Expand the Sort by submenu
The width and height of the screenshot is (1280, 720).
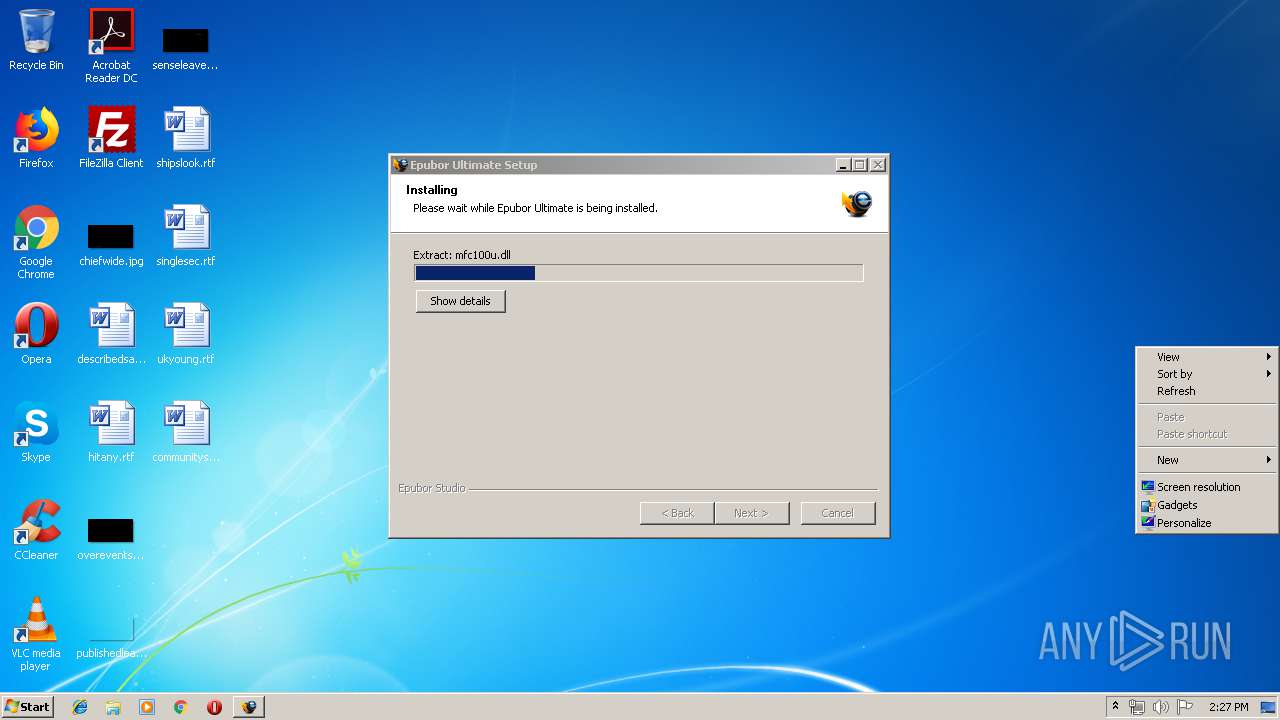[x=1208, y=374]
